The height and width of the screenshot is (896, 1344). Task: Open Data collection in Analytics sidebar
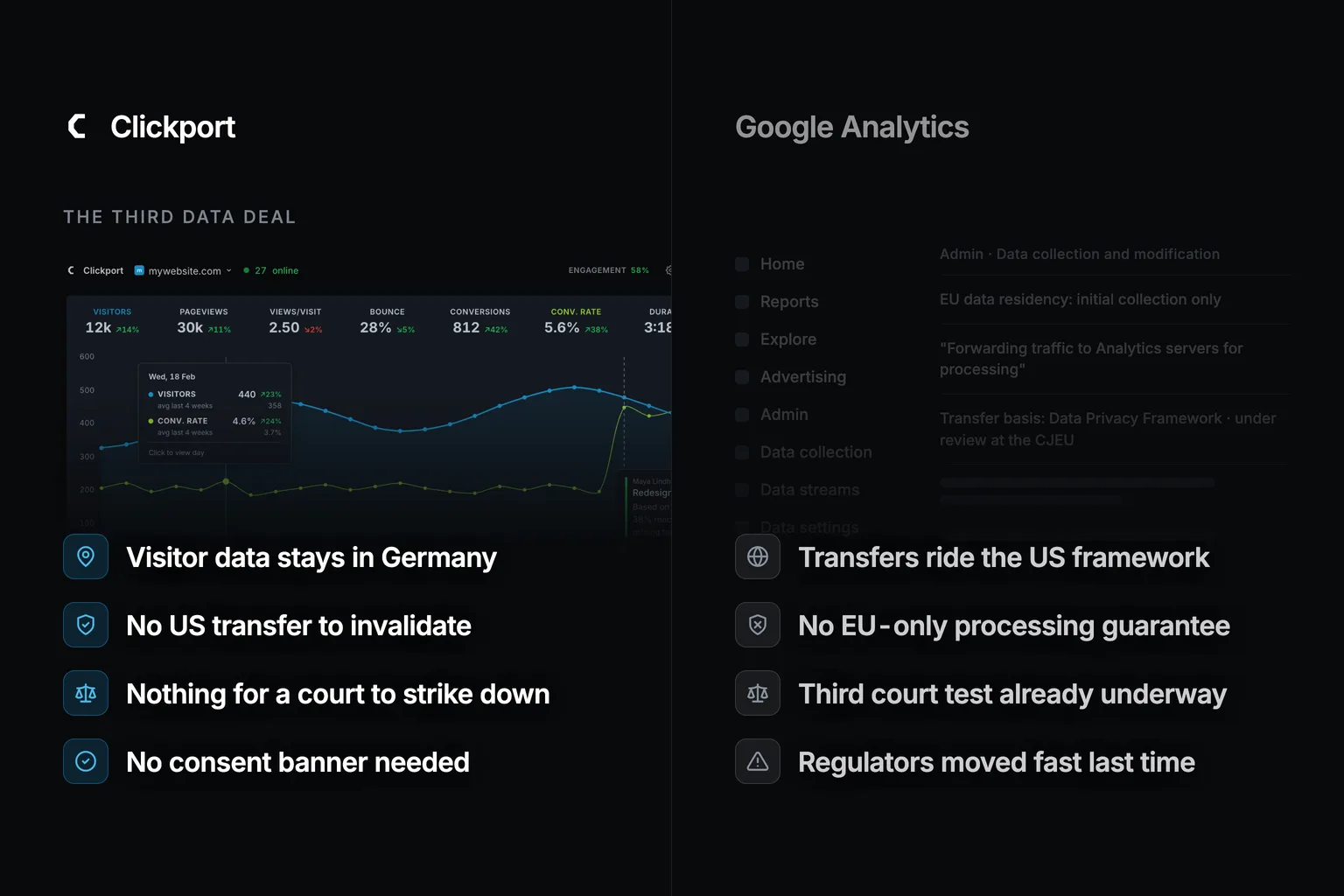pos(816,452)
